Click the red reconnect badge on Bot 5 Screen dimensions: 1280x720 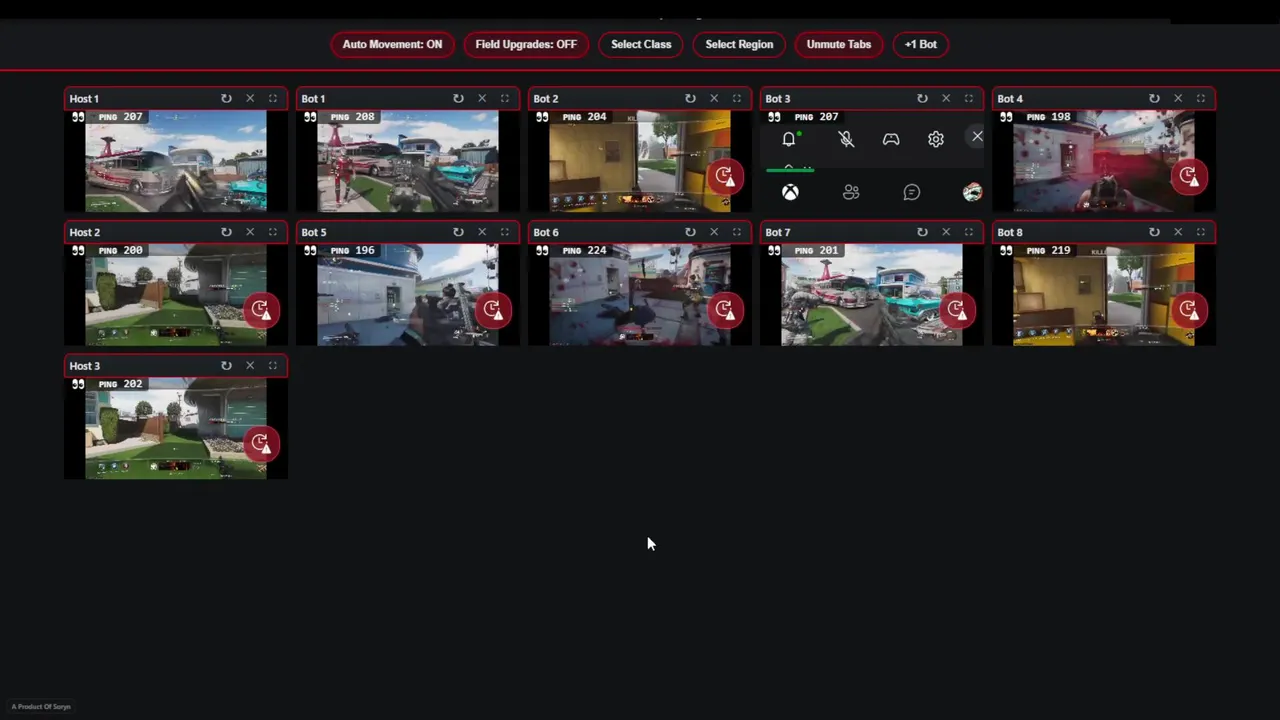[x=492, y=310]
